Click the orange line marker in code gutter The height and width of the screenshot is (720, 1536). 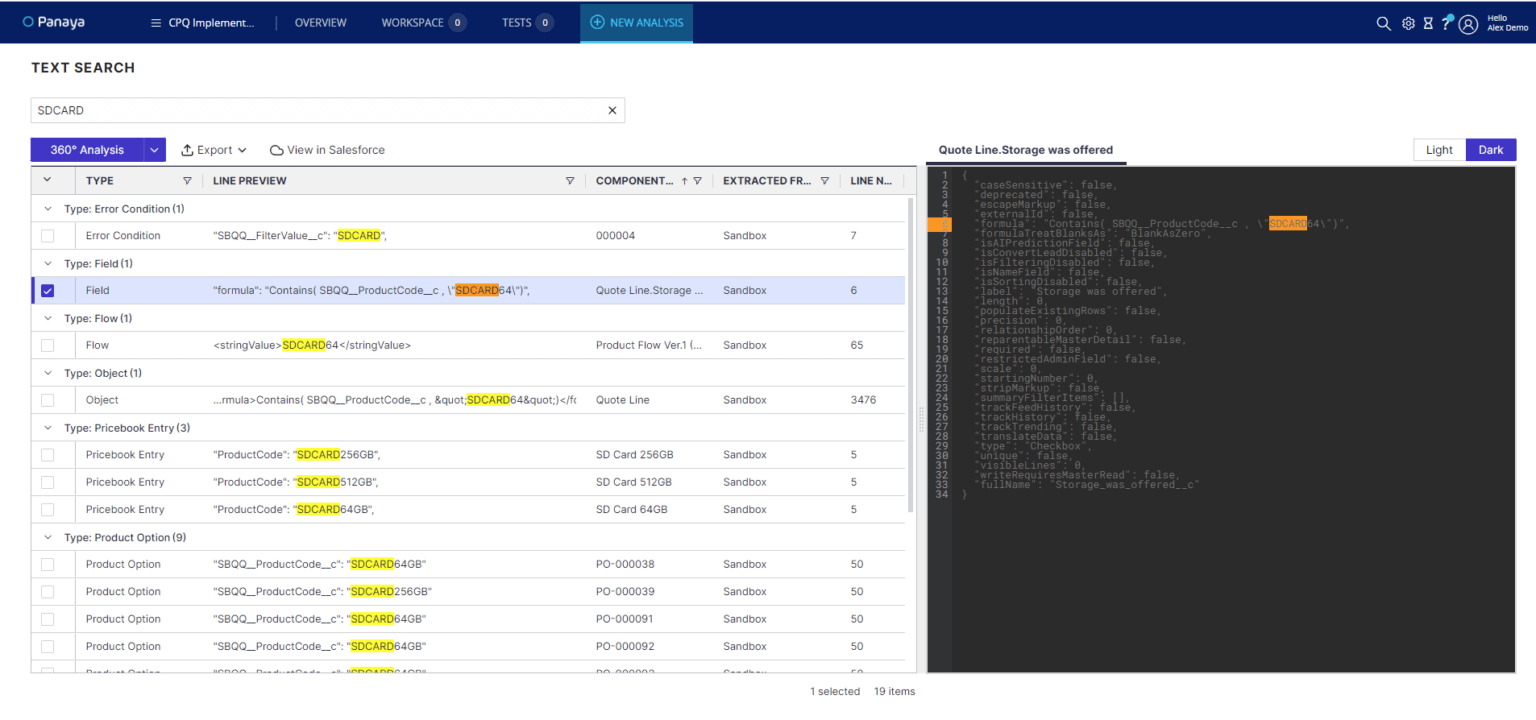939,224
